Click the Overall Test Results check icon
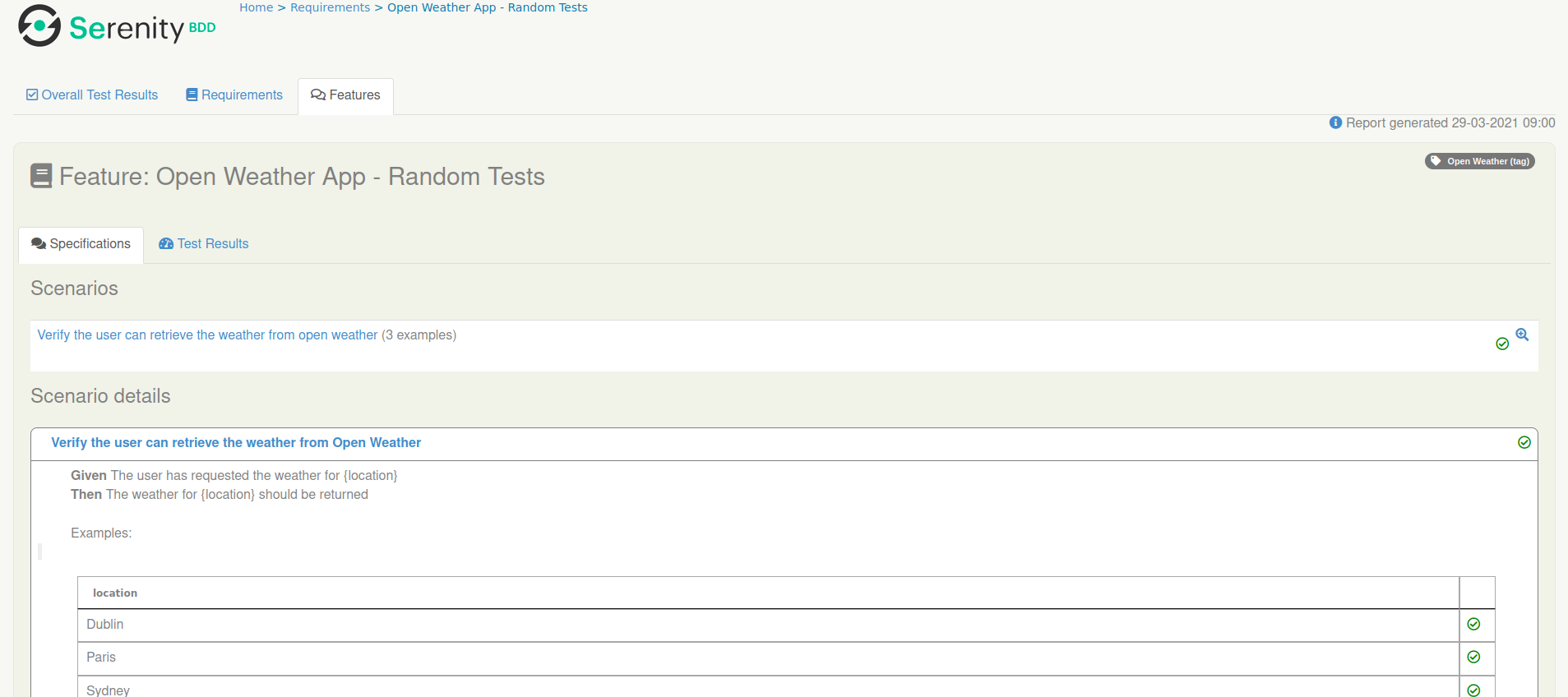1568x697 pixels. point(32,95)
